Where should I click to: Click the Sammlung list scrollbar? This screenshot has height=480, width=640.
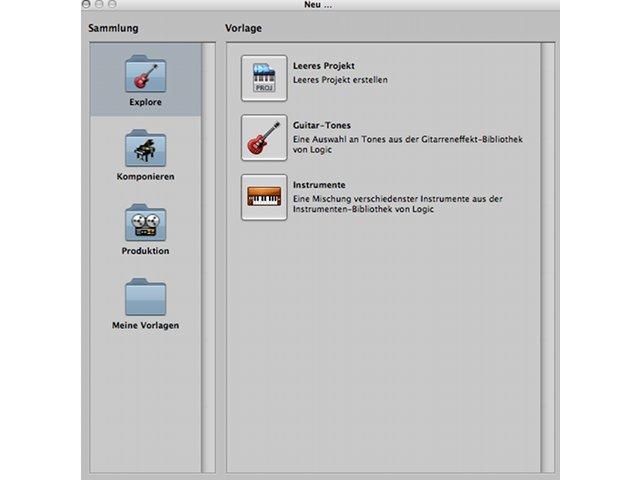point(209,258)
